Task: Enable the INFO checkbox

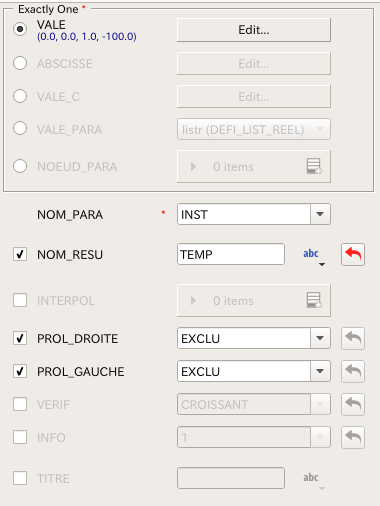Action: (x=20, y=437)
